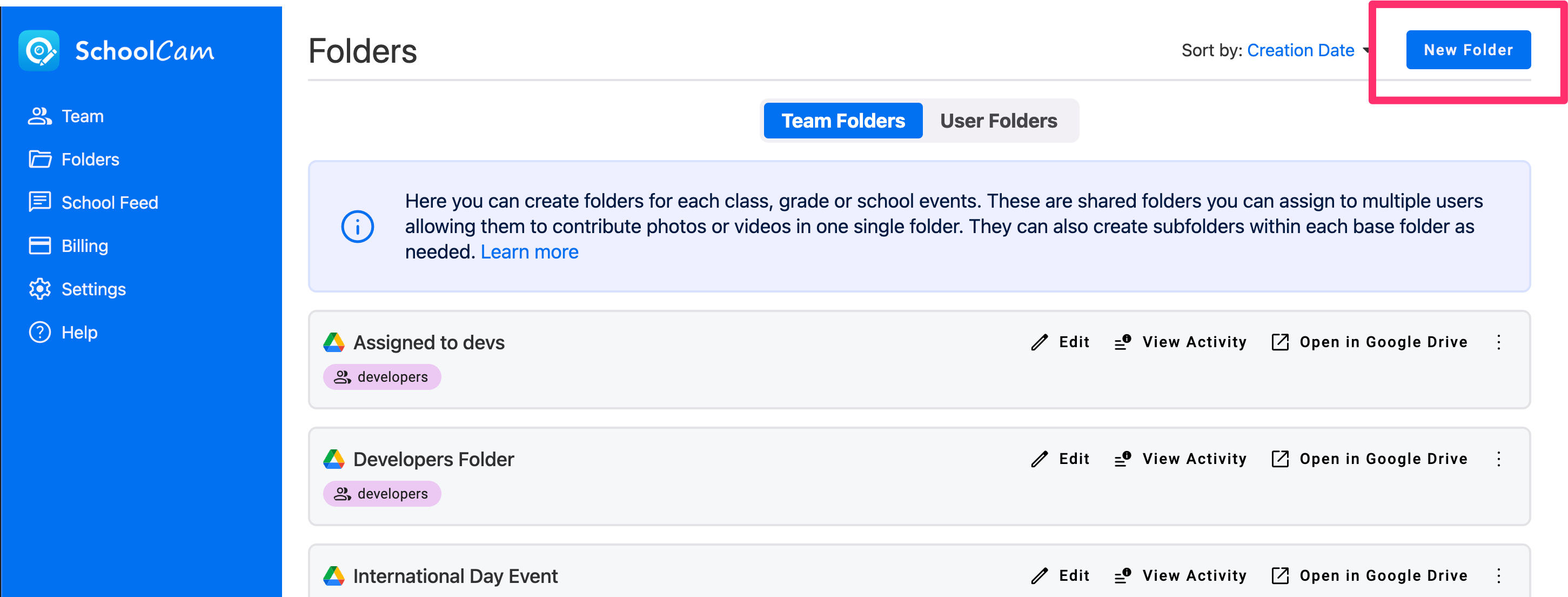View Activity for Assigned to devs
This screenshot has width=1568, height=597.
point(1180,342)
